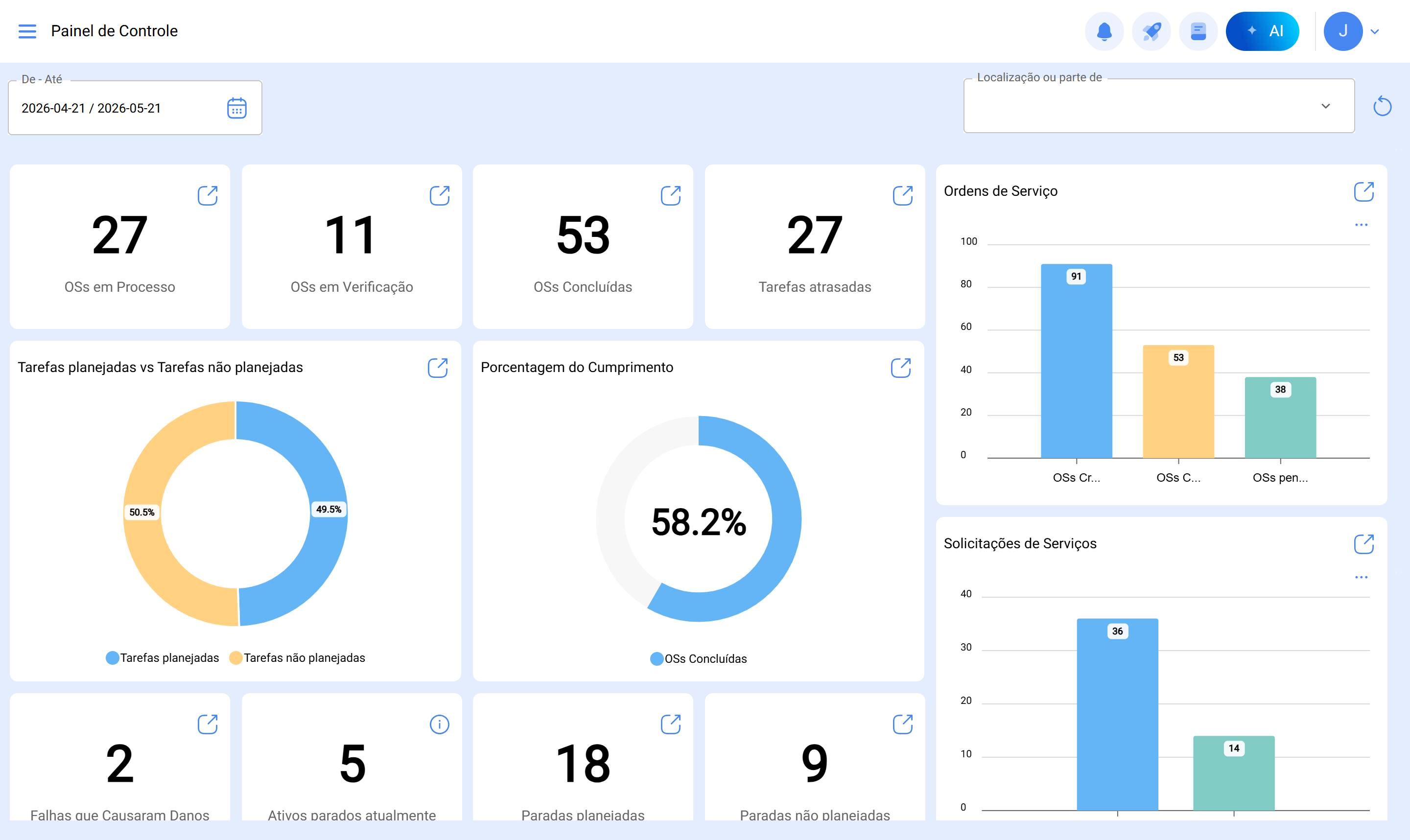
Task: Open Solicitações de Serviços options ellipsis
Action: pyautogui.click(x=1361, y=577)
